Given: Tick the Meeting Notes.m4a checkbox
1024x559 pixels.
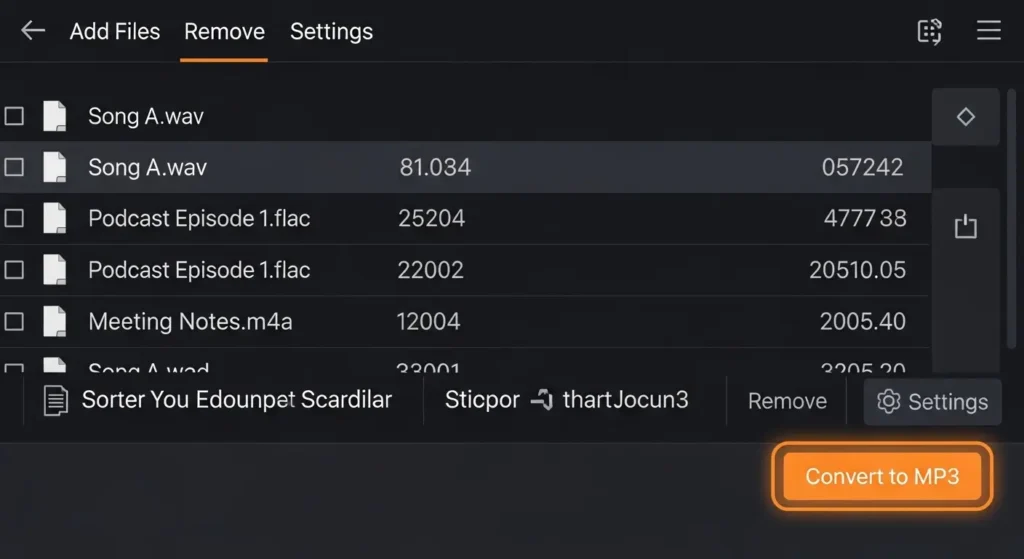Looking at the screenshot, I should tap(14, 322).
